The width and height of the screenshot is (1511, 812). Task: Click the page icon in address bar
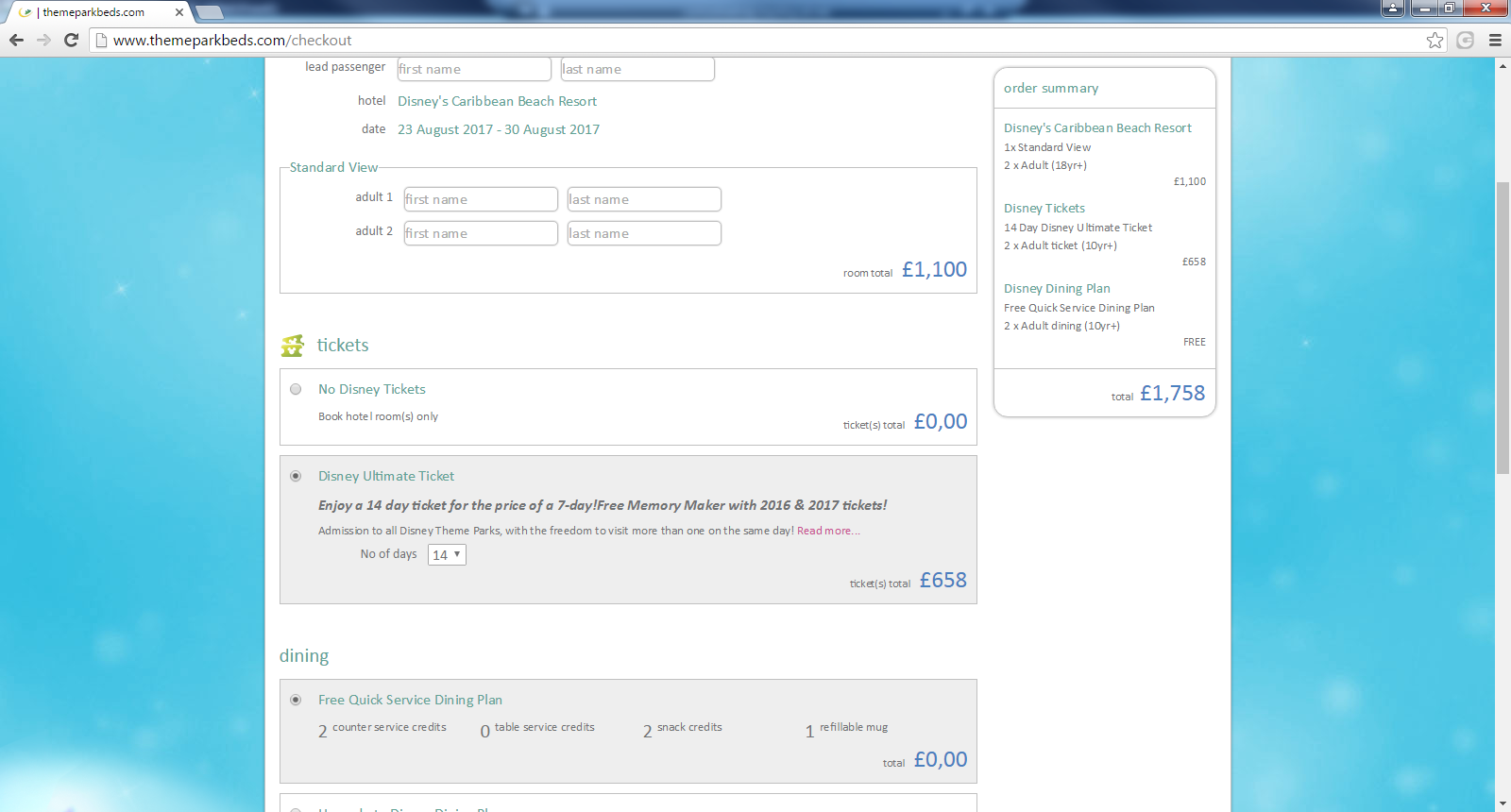point(102,41)
